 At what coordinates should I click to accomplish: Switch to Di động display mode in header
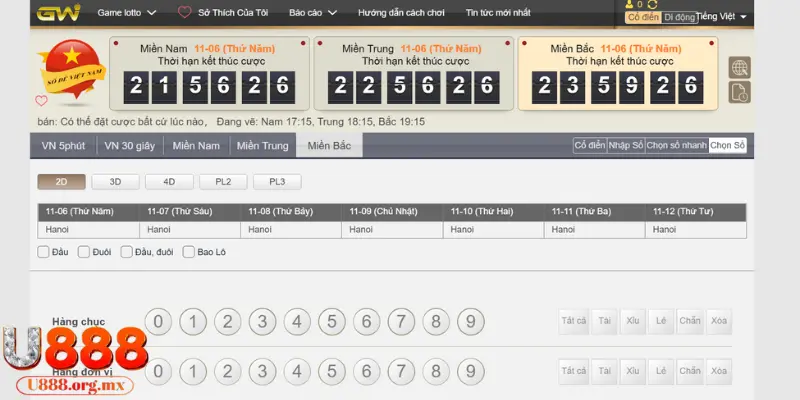click(679, 17)
